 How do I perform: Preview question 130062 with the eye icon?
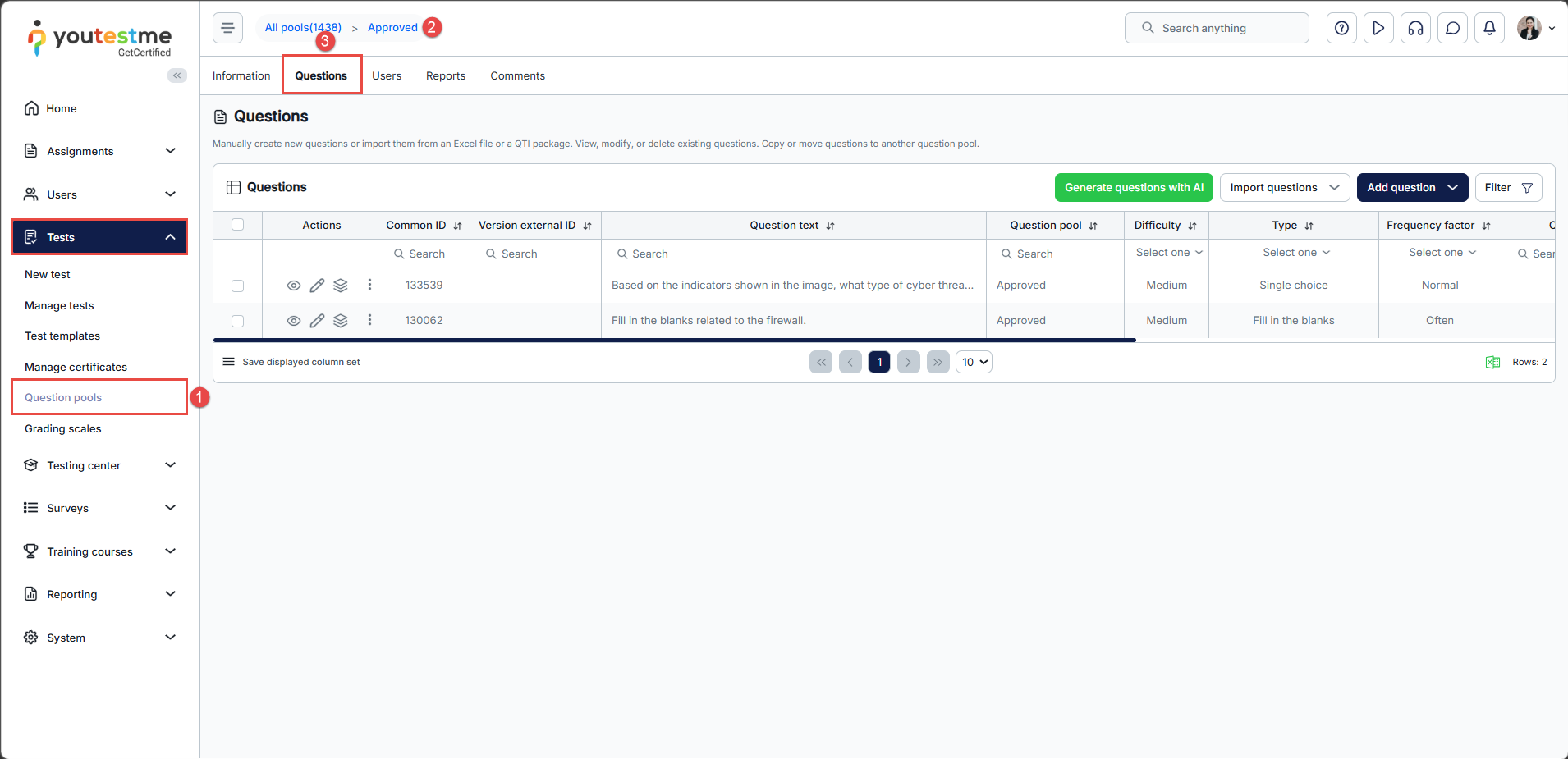point(293,321)
